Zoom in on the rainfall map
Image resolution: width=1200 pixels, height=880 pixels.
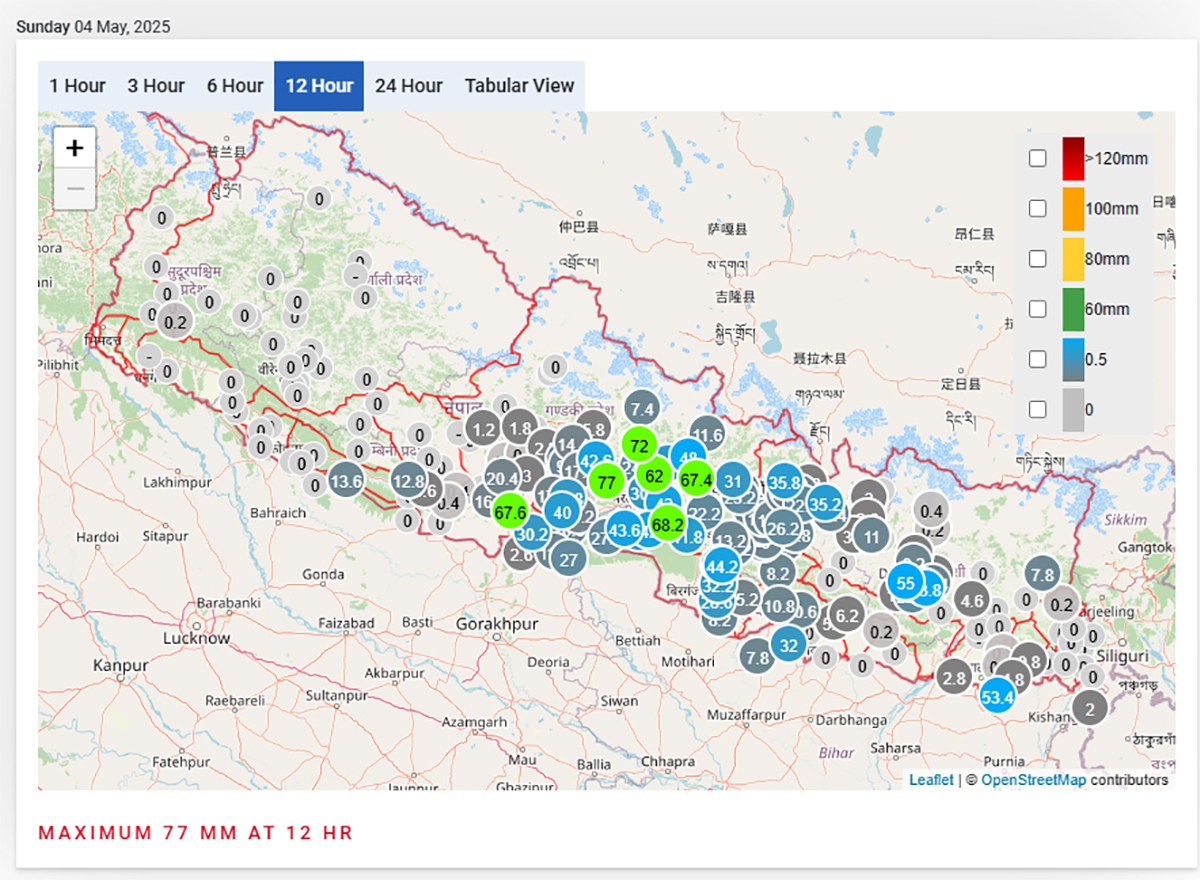click(75, 148)
